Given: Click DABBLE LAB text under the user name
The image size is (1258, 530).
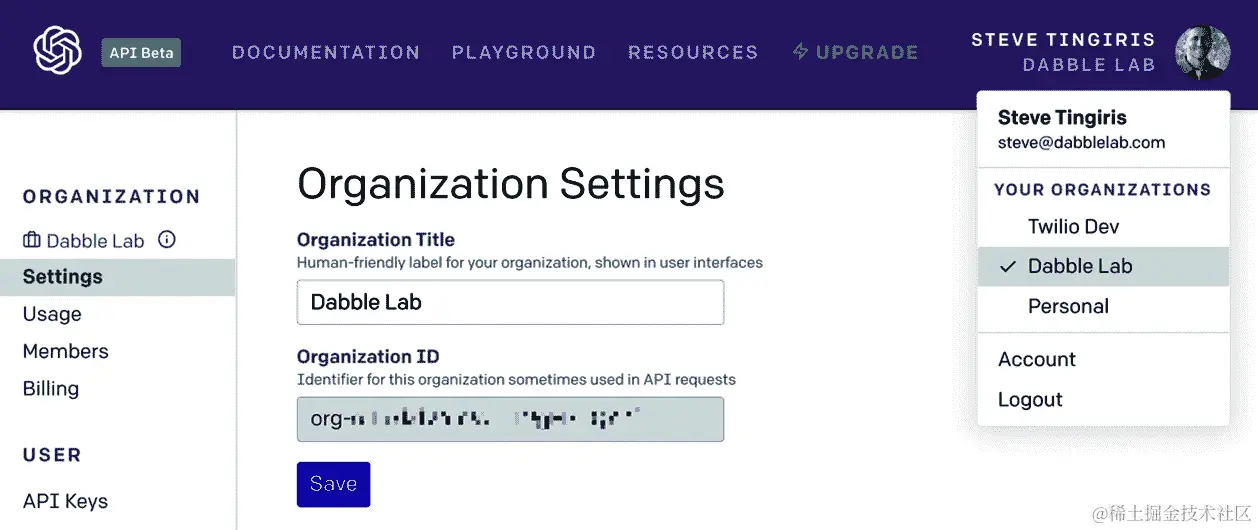Looking at the screenshot, I should [1089, 65].
